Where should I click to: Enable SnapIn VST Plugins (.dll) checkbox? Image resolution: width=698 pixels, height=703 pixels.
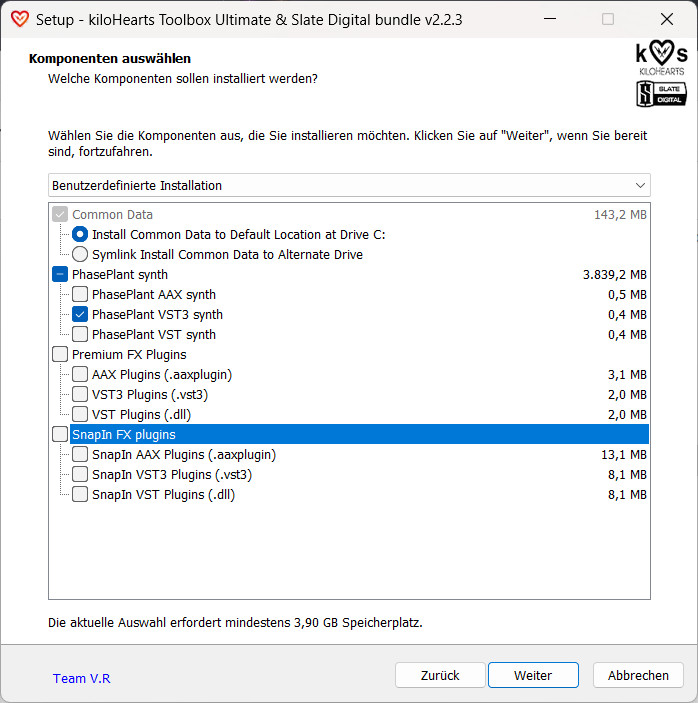(80, 495)
